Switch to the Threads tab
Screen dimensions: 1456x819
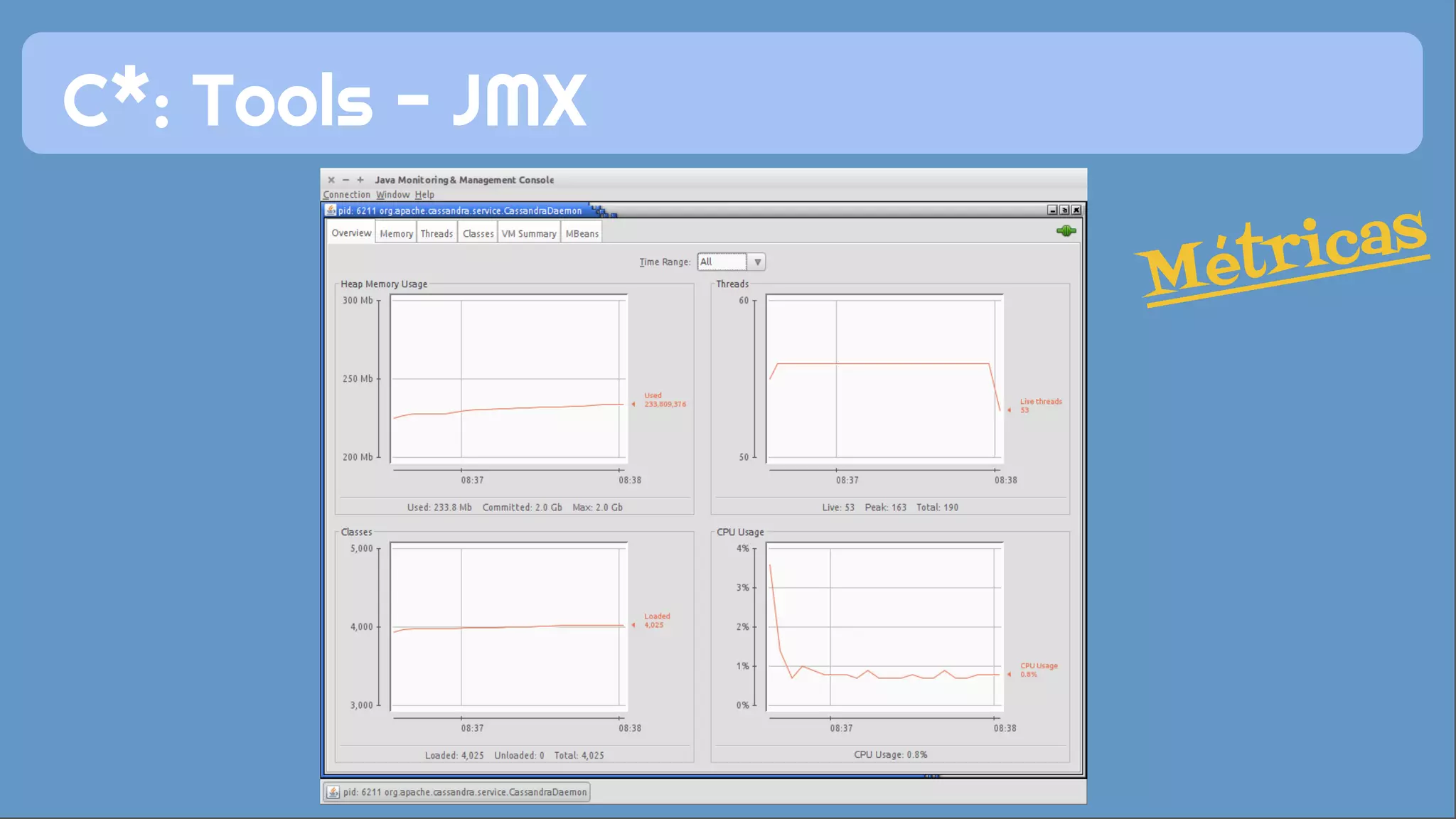click(437, 233)
